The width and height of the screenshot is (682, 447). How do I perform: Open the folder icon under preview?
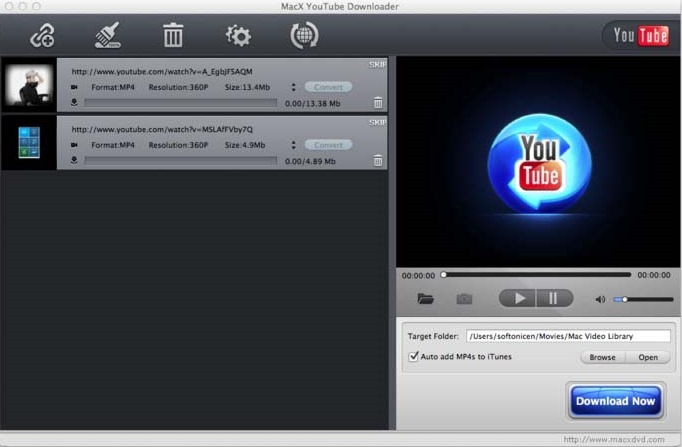pyautogui.click(x=425, y=298)
